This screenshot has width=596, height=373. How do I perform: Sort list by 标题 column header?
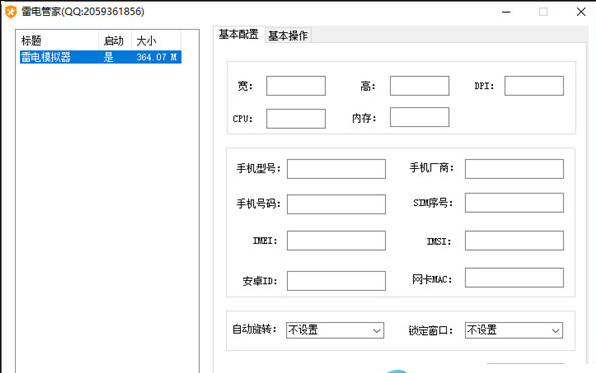(x=59, y=40)
